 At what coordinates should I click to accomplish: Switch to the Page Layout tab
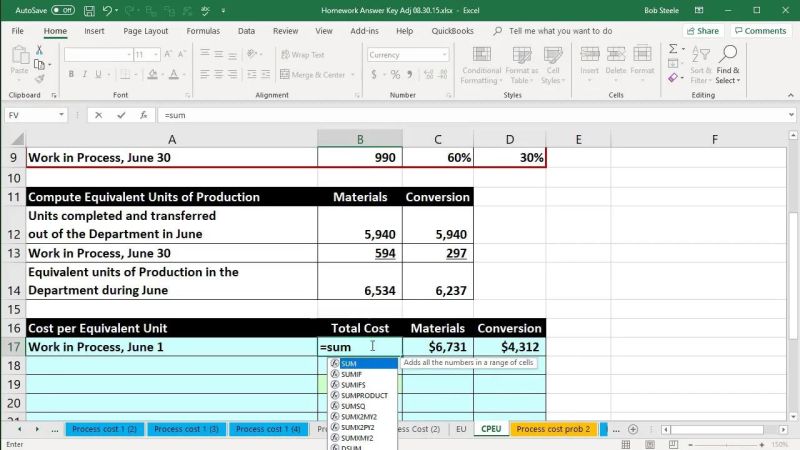pyautogui.click(x=145, y=31)
